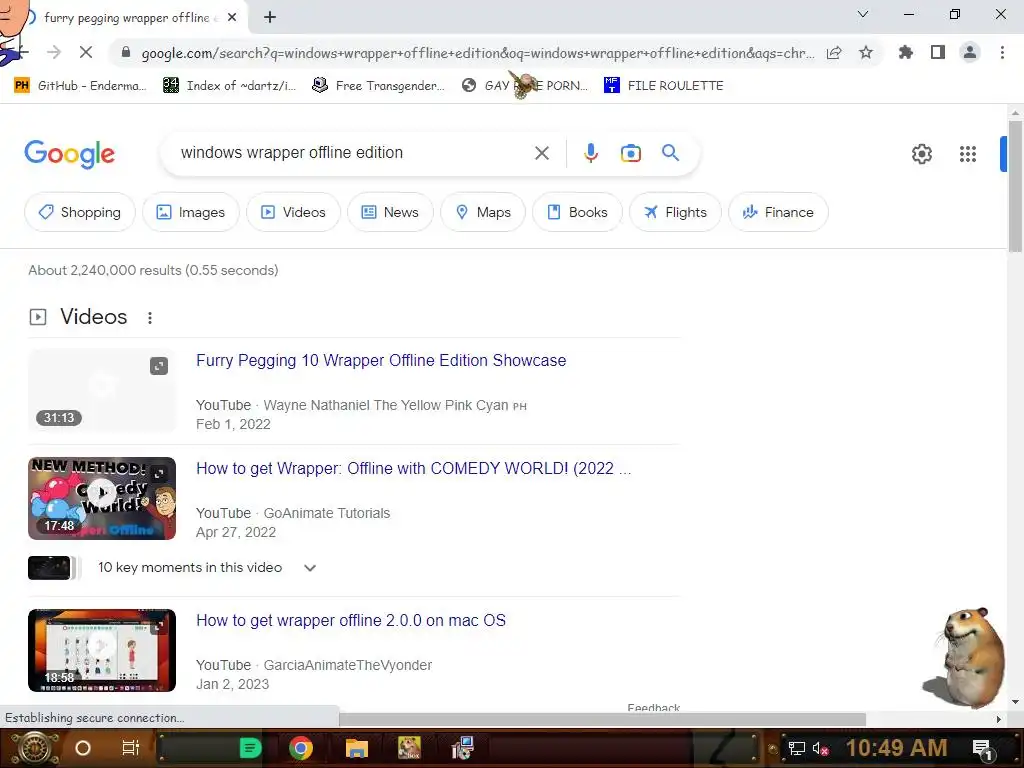Bookmark this page with the star
The image size is (1024, 768).
(865, 52)
